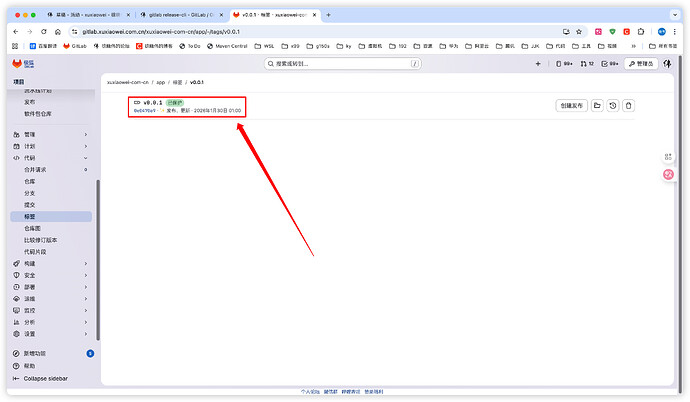Open 分支 in the sidebar menu

click(29, 193)
